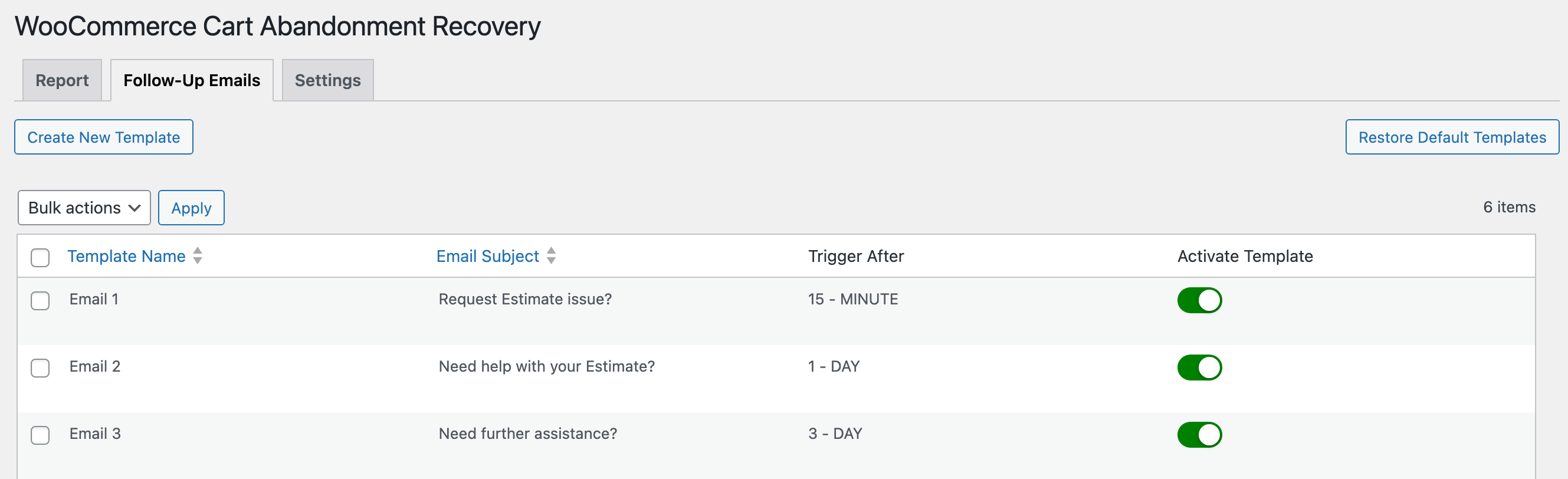
Task: Click the Trigger After column header
Action: [856, 256]
